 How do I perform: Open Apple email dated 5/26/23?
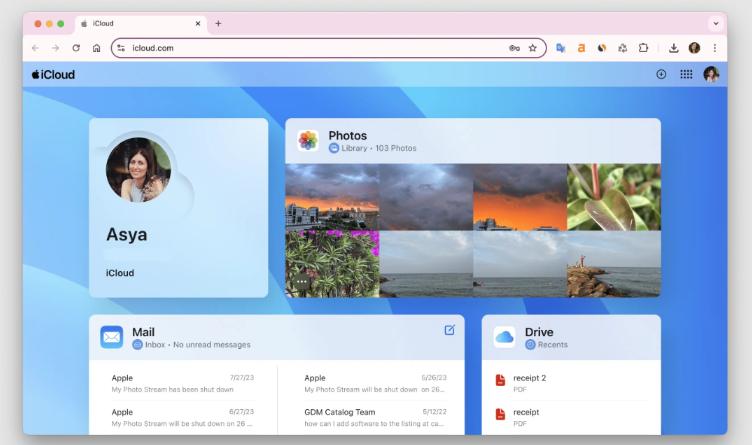(x=376, y=383)
